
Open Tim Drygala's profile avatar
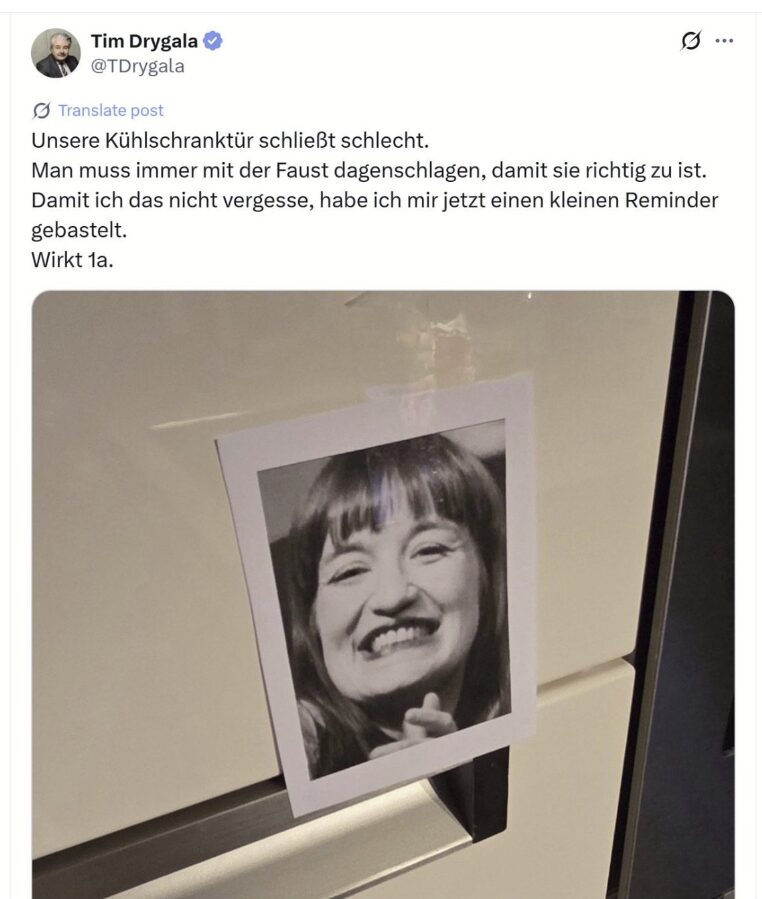(56, 53)
